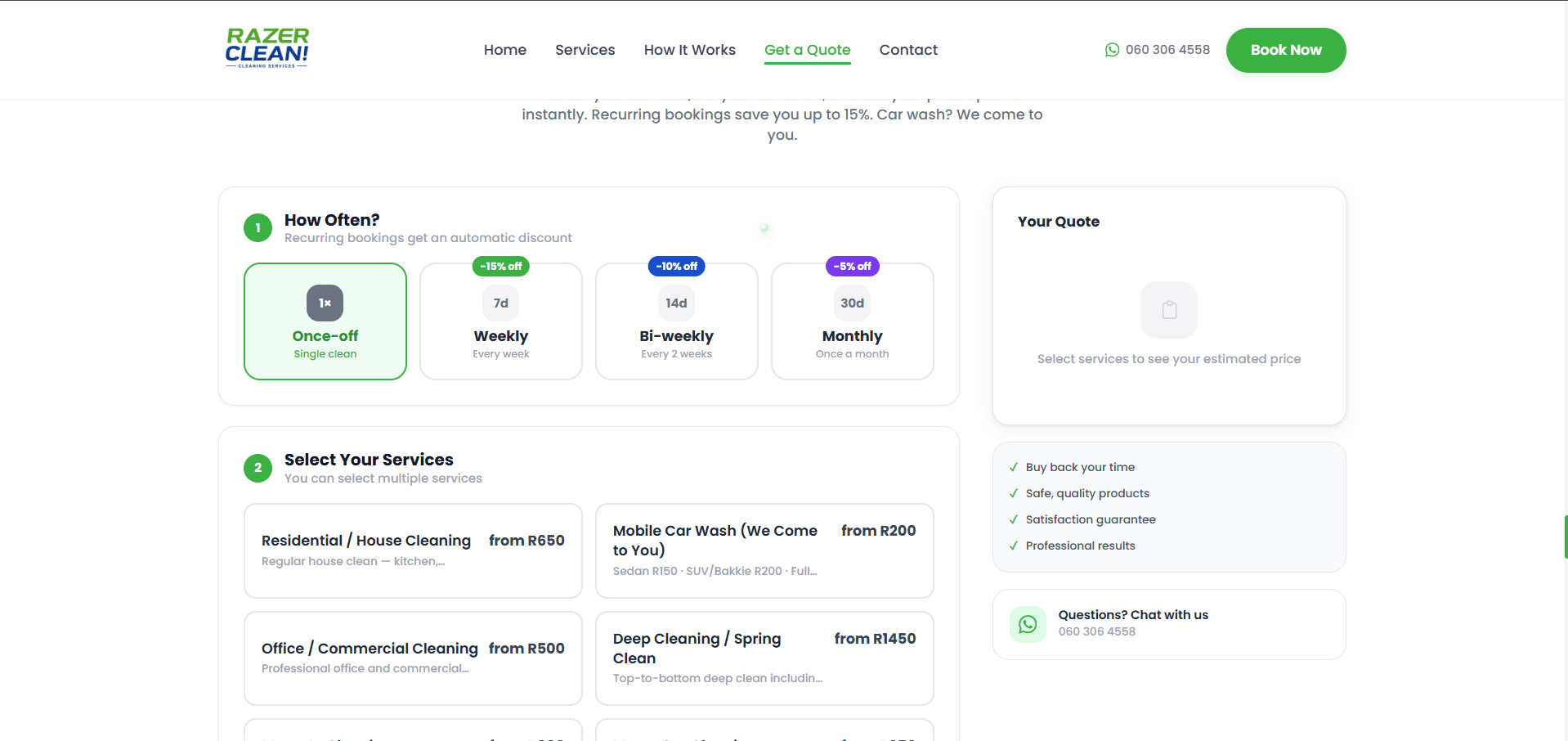Click the -15% off badge
Screen dimensions: 1568x741
pyautogui.click(x=501, y=267)
